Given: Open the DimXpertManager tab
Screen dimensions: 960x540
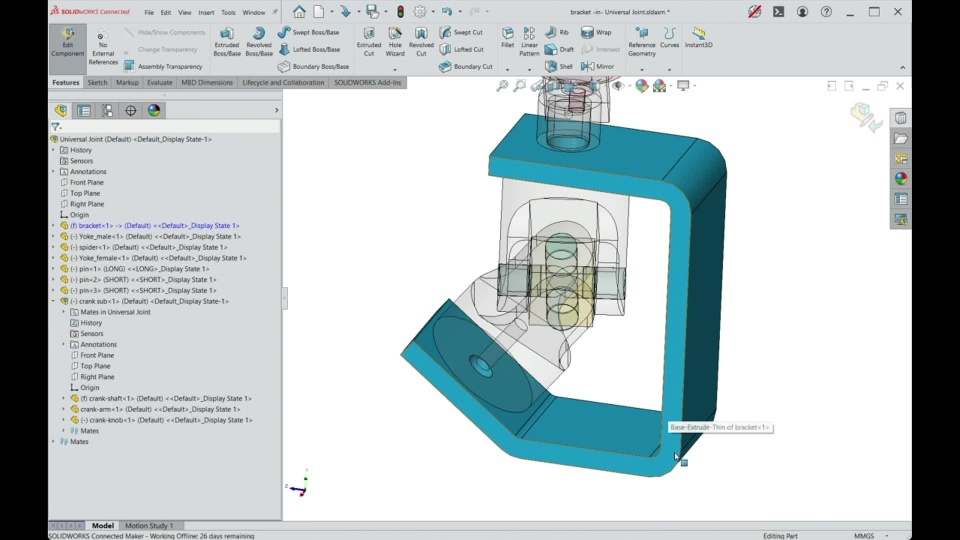Looking at the screenshot, I should click(130, 110).
